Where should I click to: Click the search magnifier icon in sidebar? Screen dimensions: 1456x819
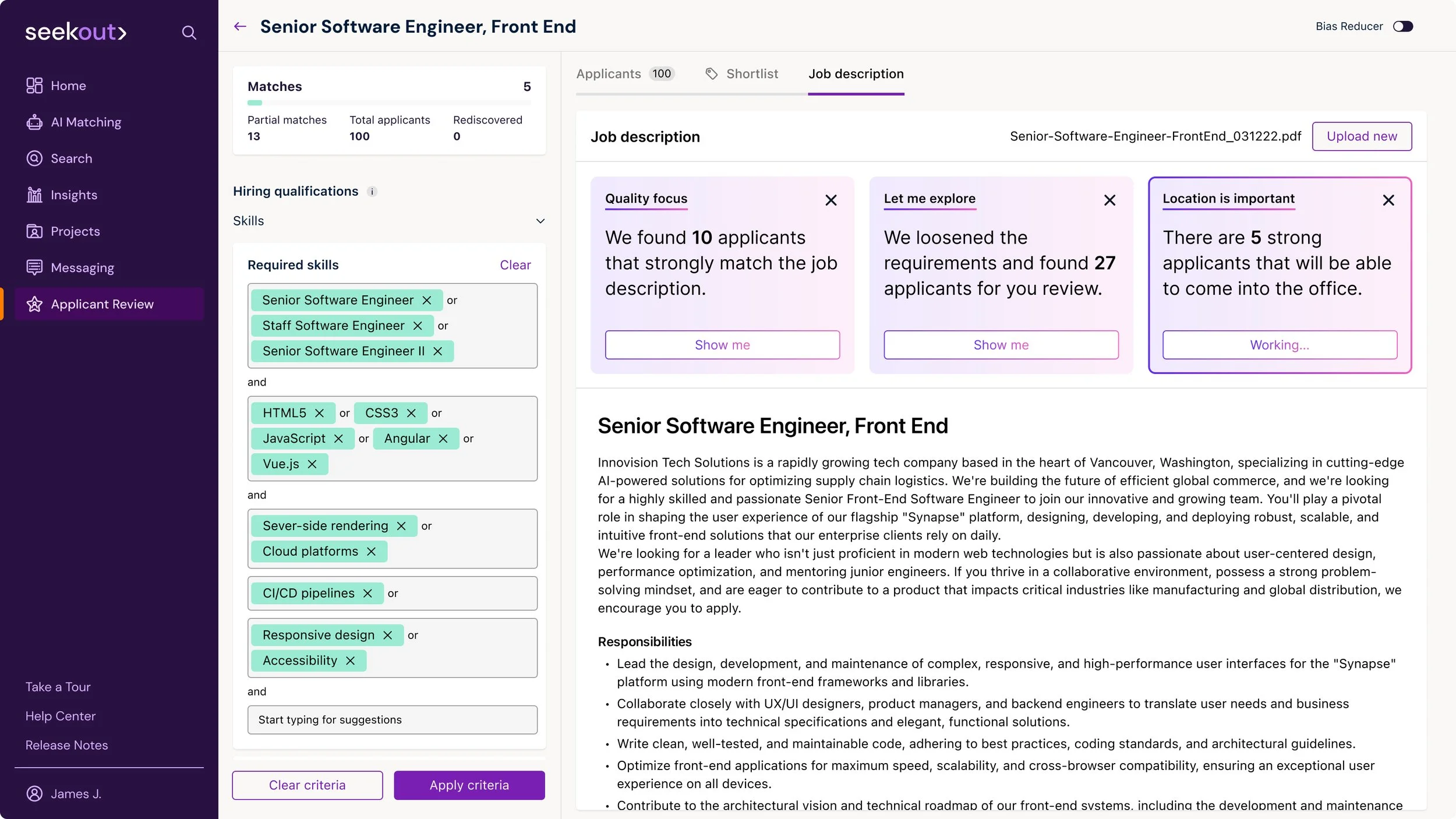click(x=189, y=33)
